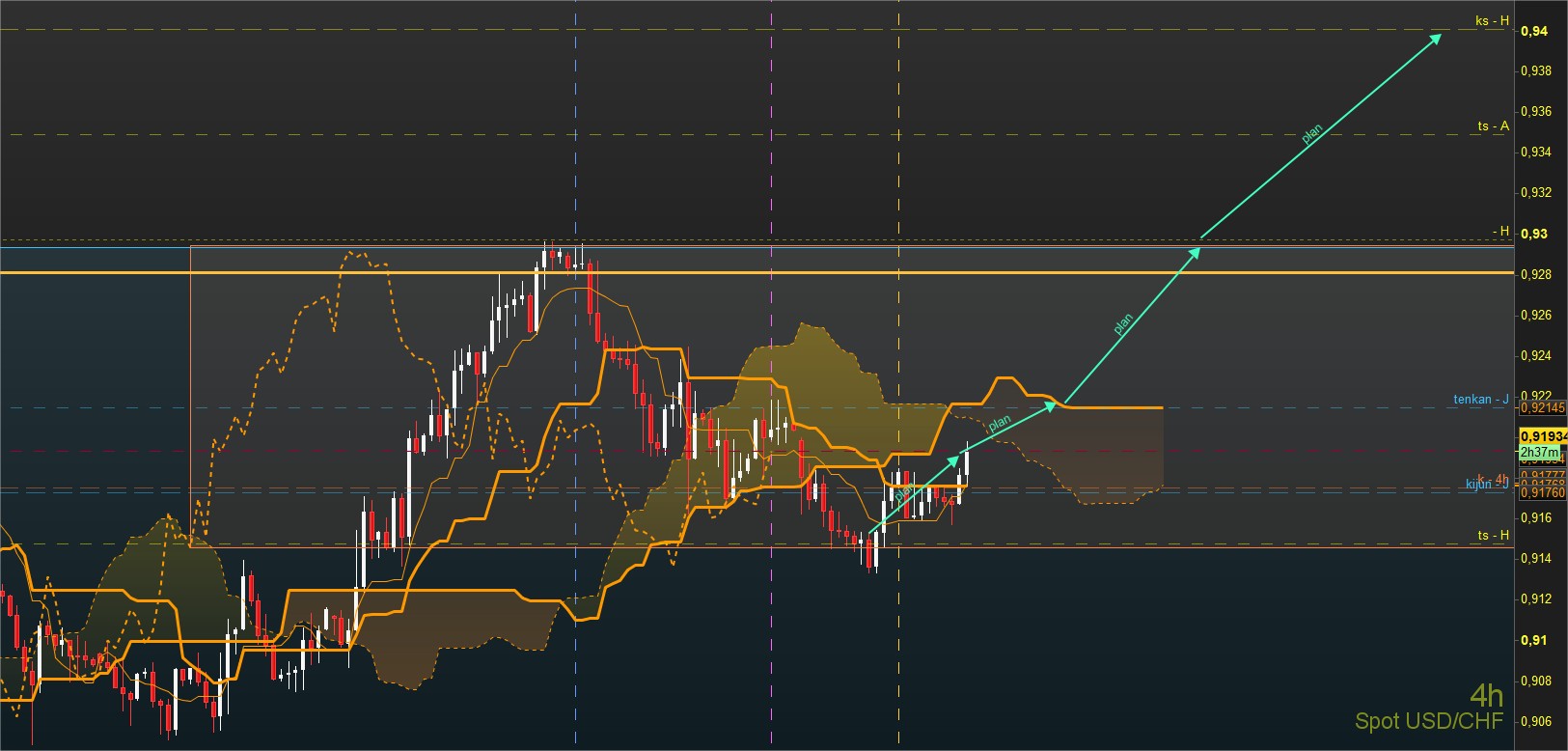
Task: Click the 'ts - H' level label
Action: [1493, 536]
